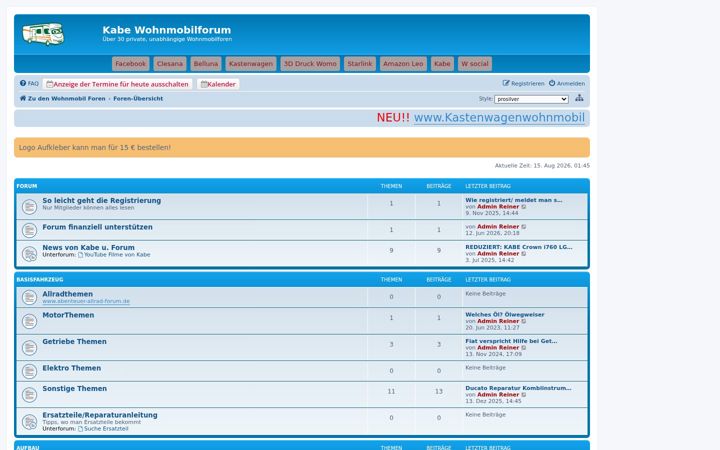Image resolution: width=720 pixels, height=450 pixels.
Task: View latest post icon in MotorThemen row
Action: (524, 321)
